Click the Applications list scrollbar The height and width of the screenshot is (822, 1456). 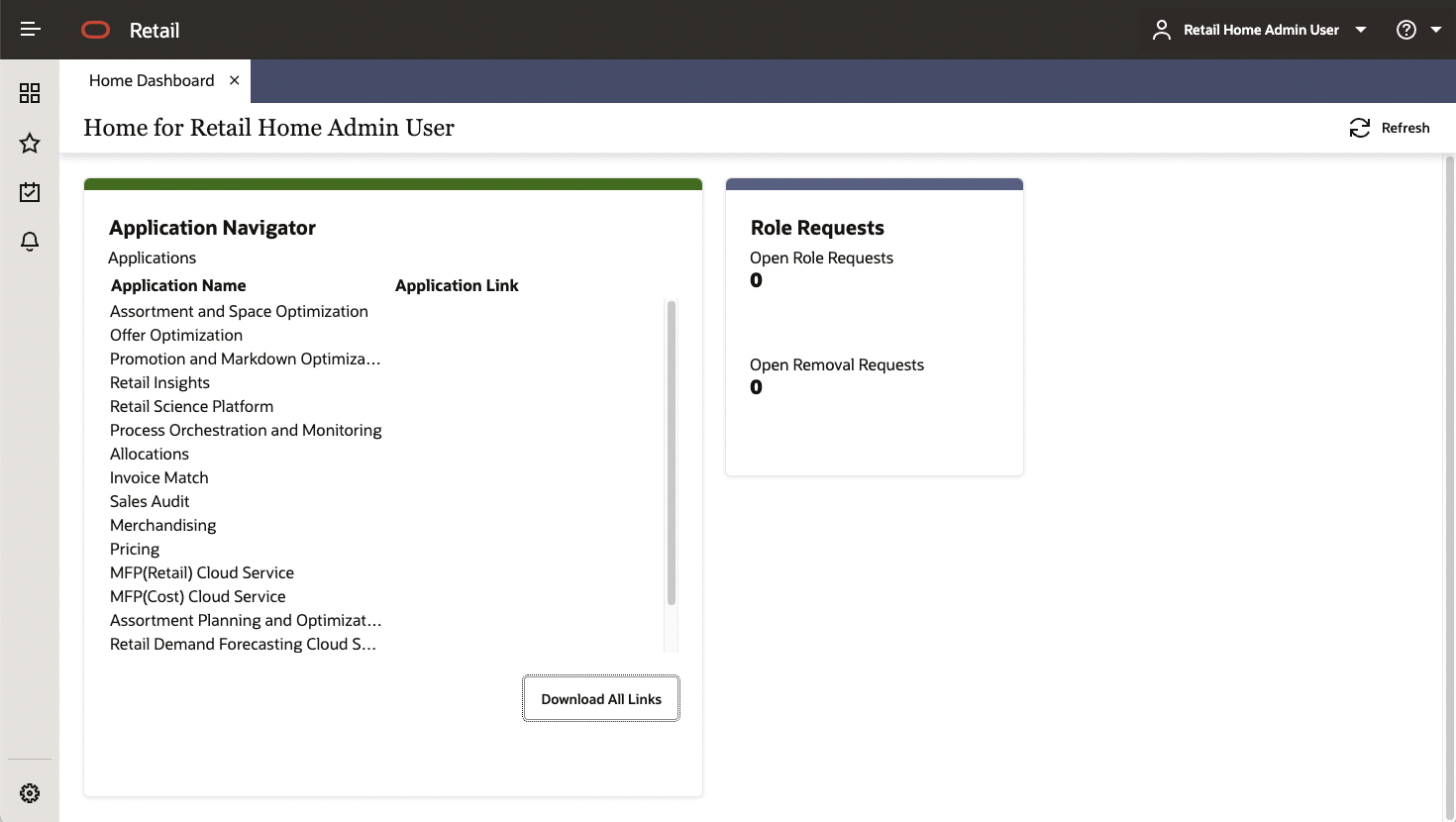672,453
